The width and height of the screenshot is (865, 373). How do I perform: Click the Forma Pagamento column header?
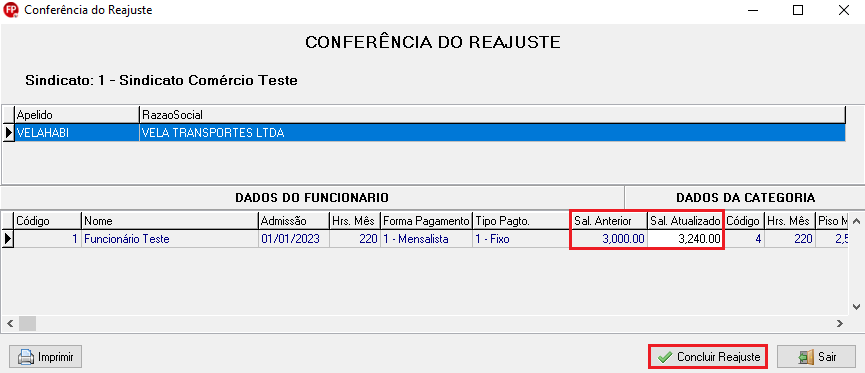(426, 221)
